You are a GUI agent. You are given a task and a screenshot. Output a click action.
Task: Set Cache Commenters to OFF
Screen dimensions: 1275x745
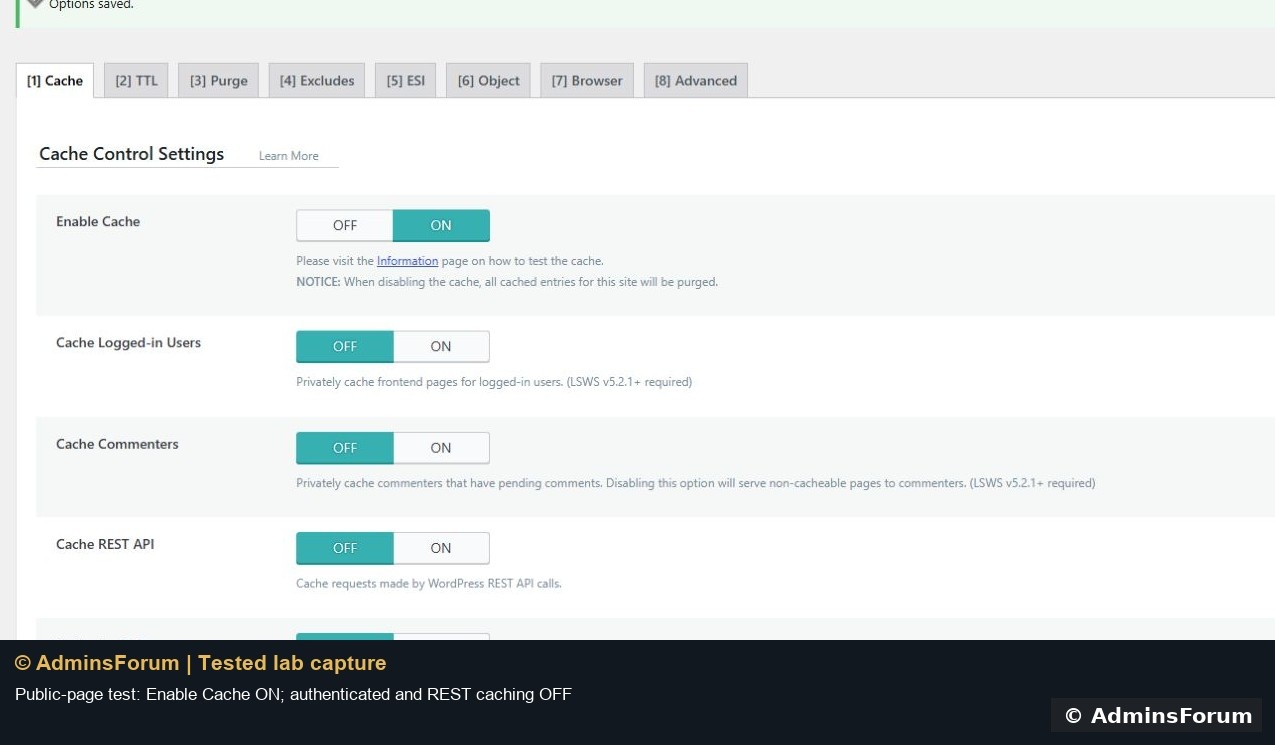345,448
